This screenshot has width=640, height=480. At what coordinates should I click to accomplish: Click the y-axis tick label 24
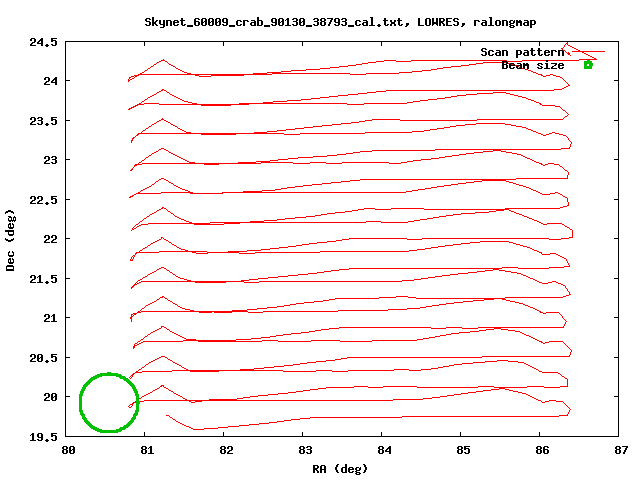click(50, 81)
